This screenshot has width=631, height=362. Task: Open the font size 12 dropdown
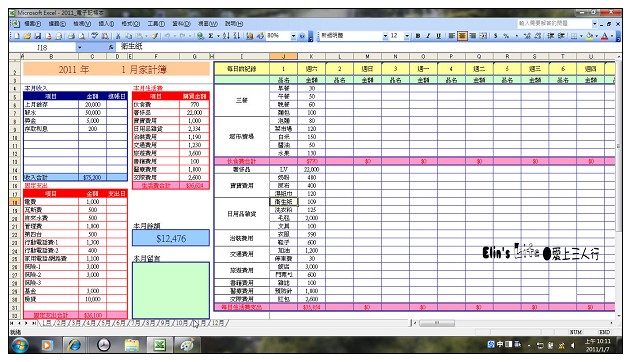pos(407,36)
